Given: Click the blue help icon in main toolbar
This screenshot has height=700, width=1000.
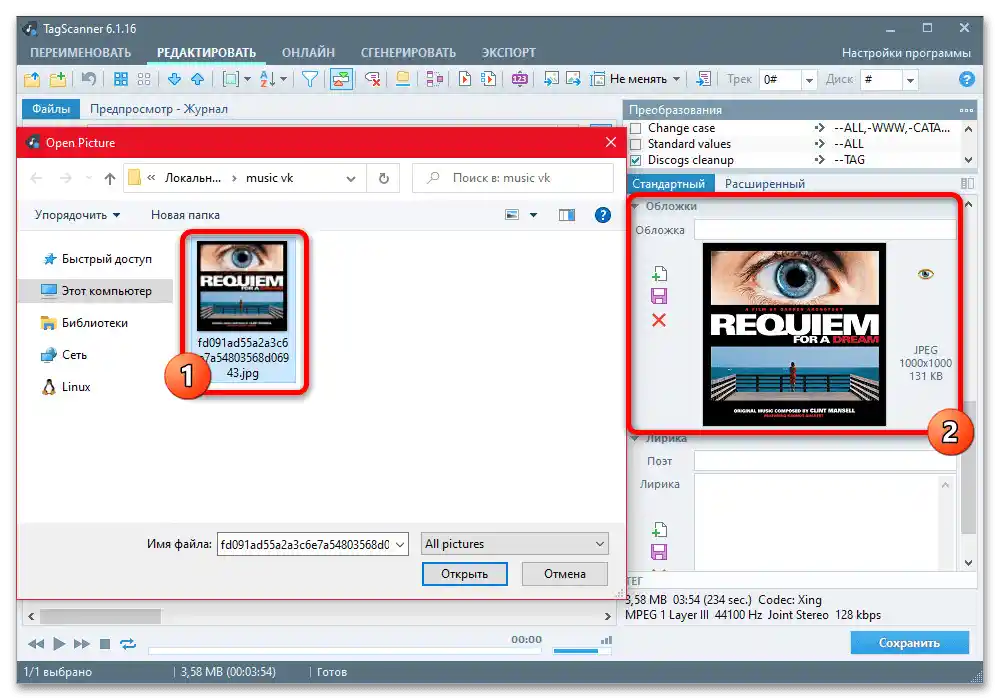Looking at the screenshot, I should pos(966,79).
